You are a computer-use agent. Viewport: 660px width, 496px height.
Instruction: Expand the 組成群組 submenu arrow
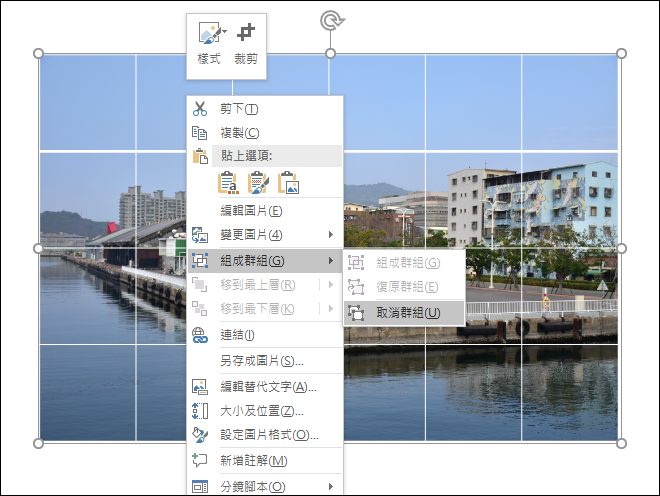click(x=331, y=261)
